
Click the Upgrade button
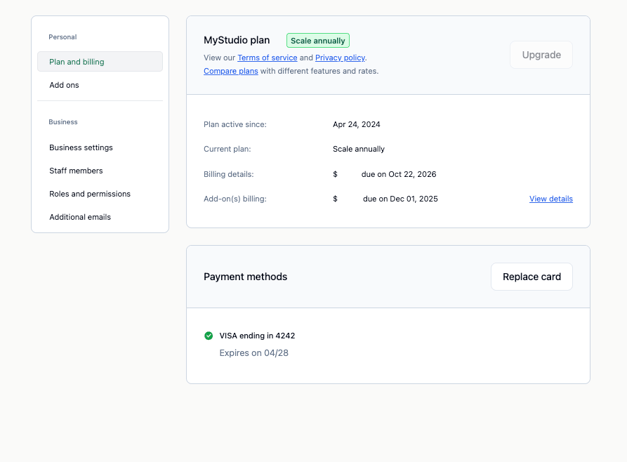click(541, 55)
